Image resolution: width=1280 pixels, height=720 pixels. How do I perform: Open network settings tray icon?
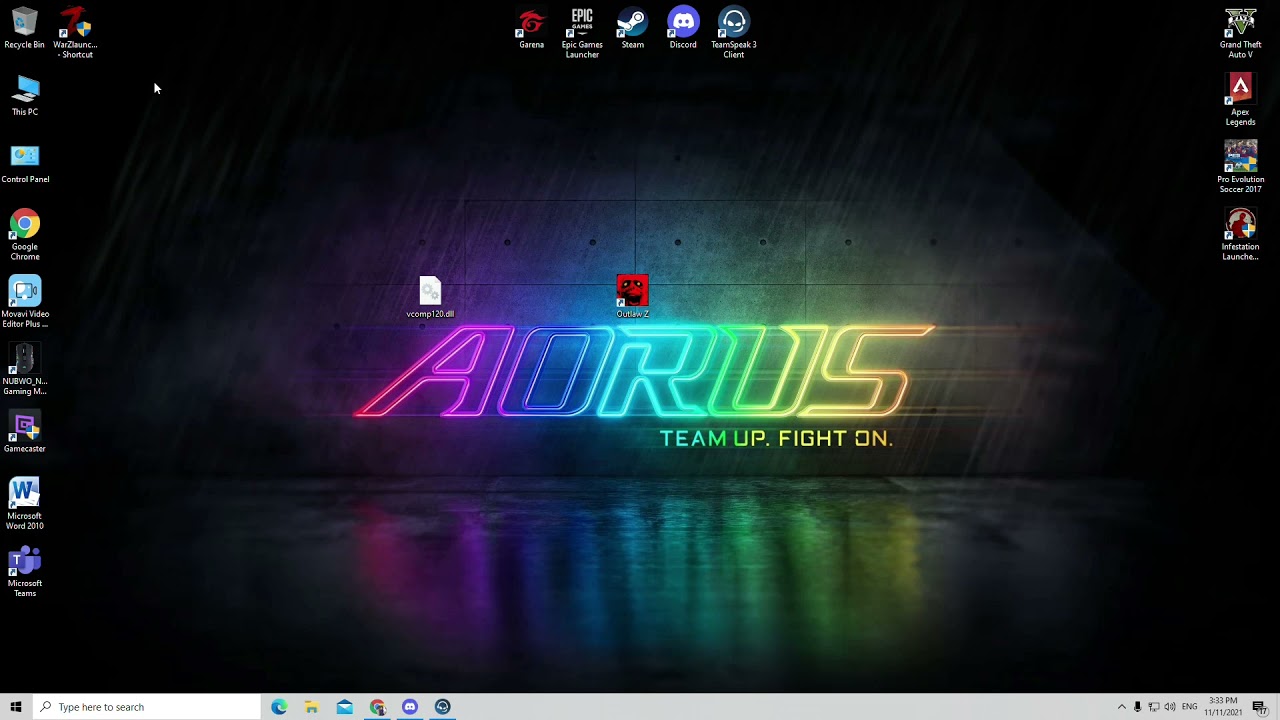1154,707
